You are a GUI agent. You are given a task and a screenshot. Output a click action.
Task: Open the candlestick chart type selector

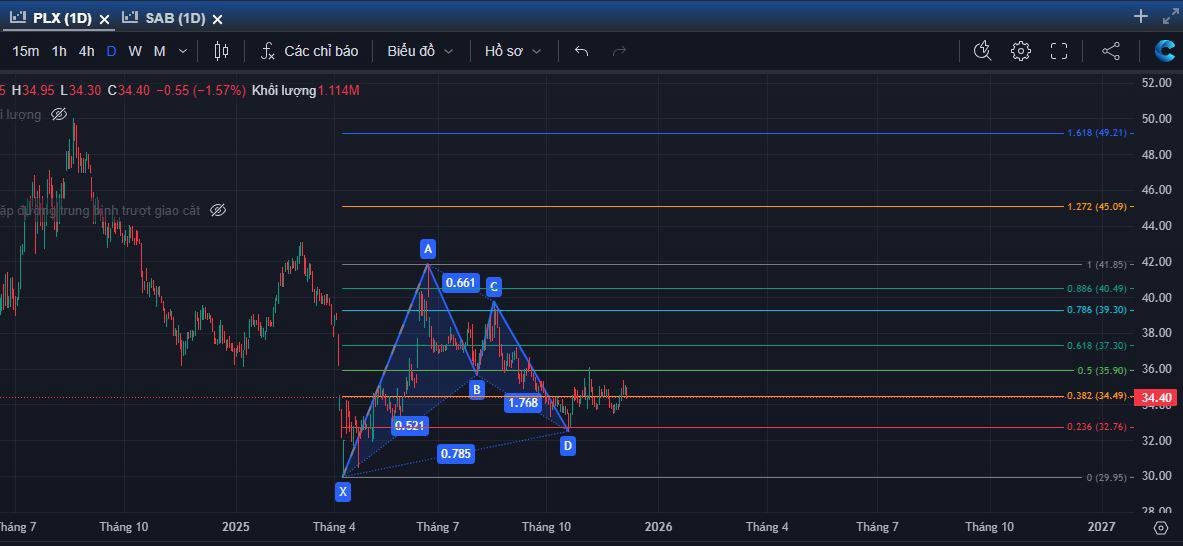click(x=221, y=51)
